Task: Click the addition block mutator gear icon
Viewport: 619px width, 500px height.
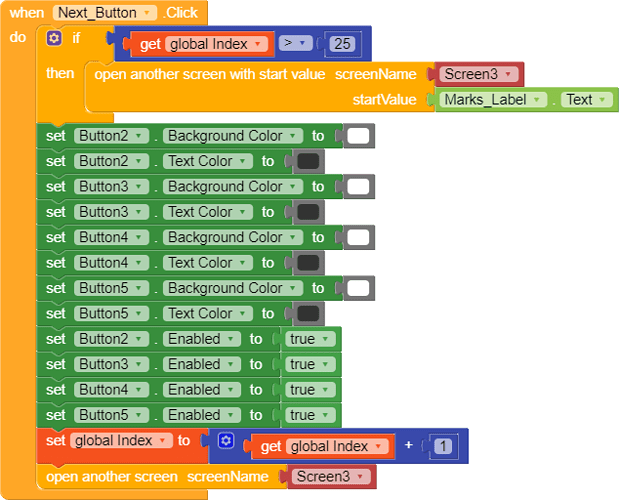Action: coord(226,440)
